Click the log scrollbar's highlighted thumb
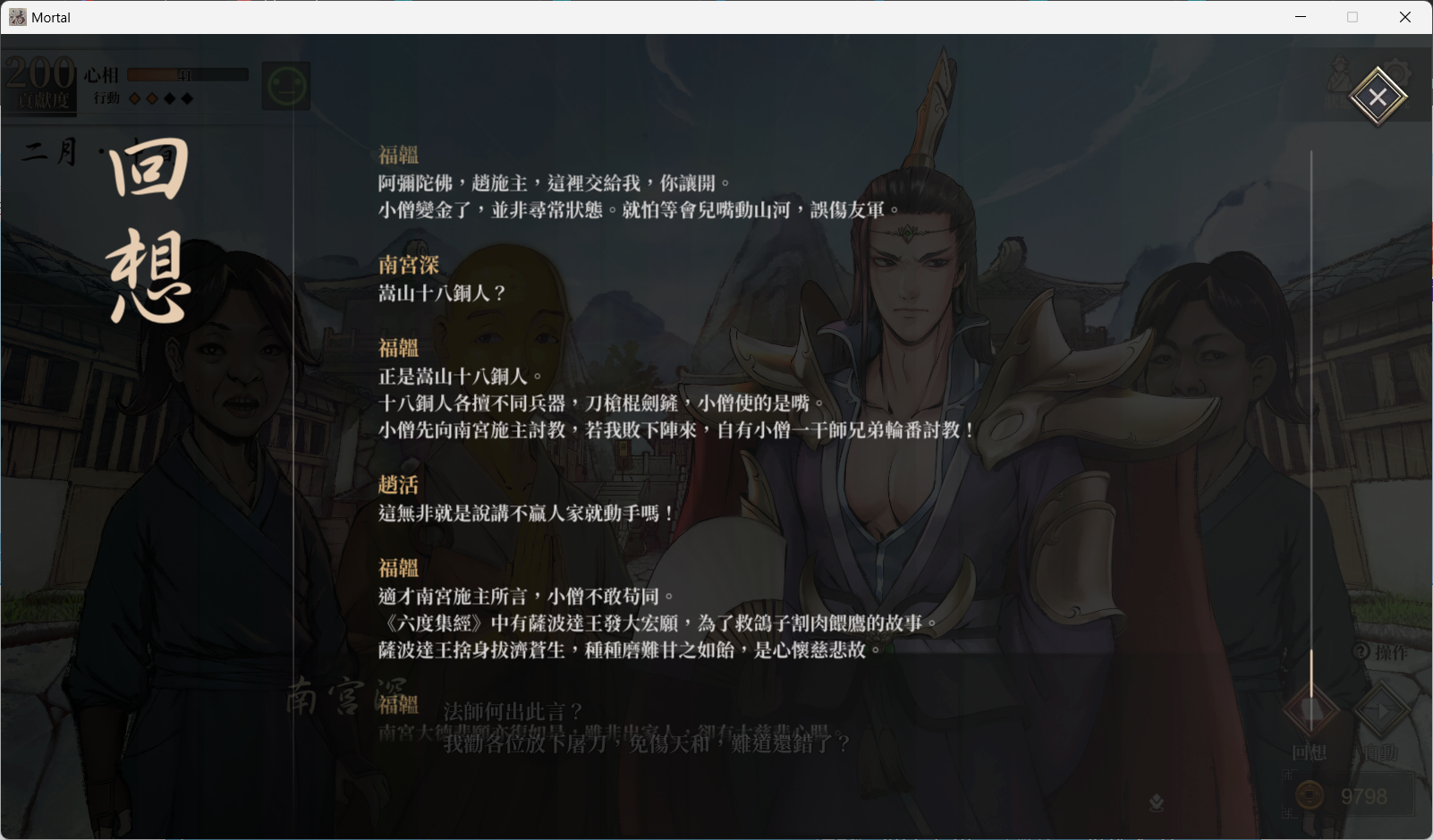 point(1311,673)
